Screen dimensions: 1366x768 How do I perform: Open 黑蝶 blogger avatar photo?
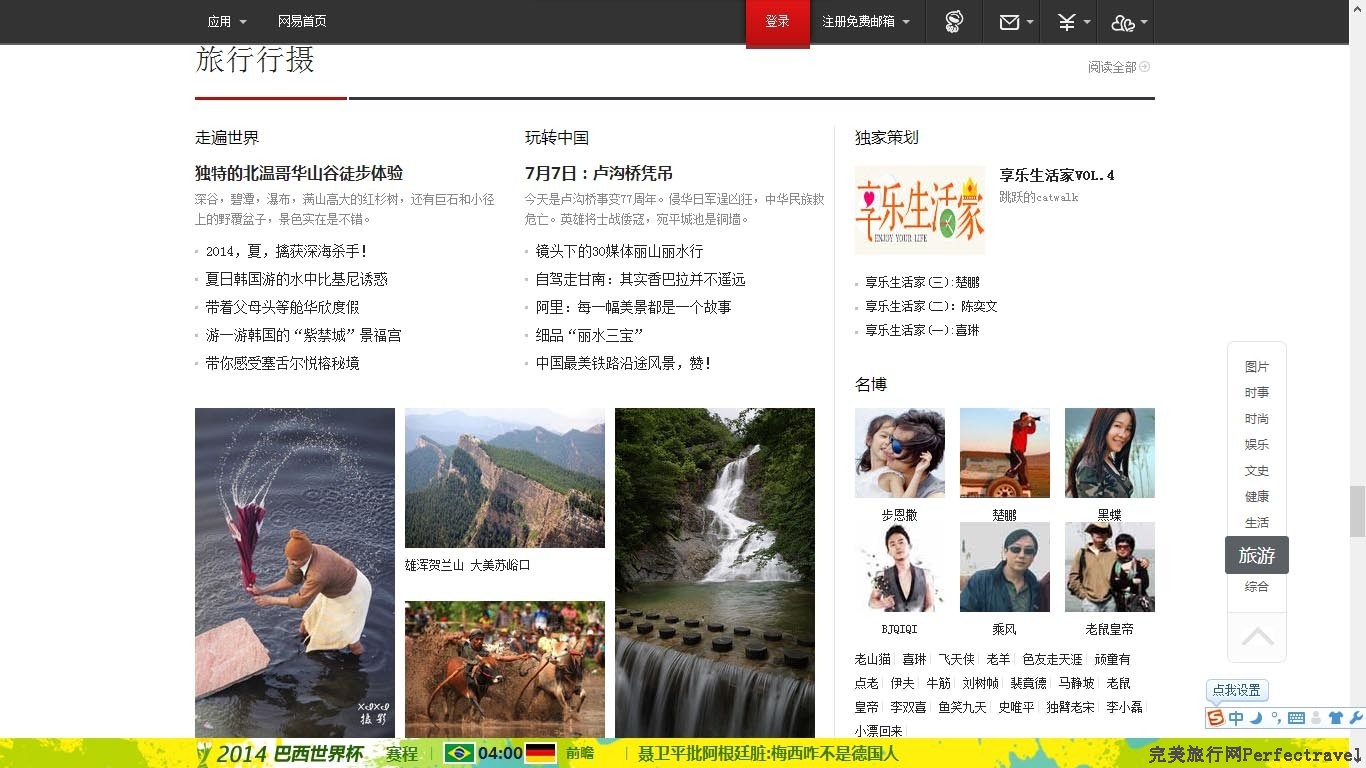point(1110,453)
